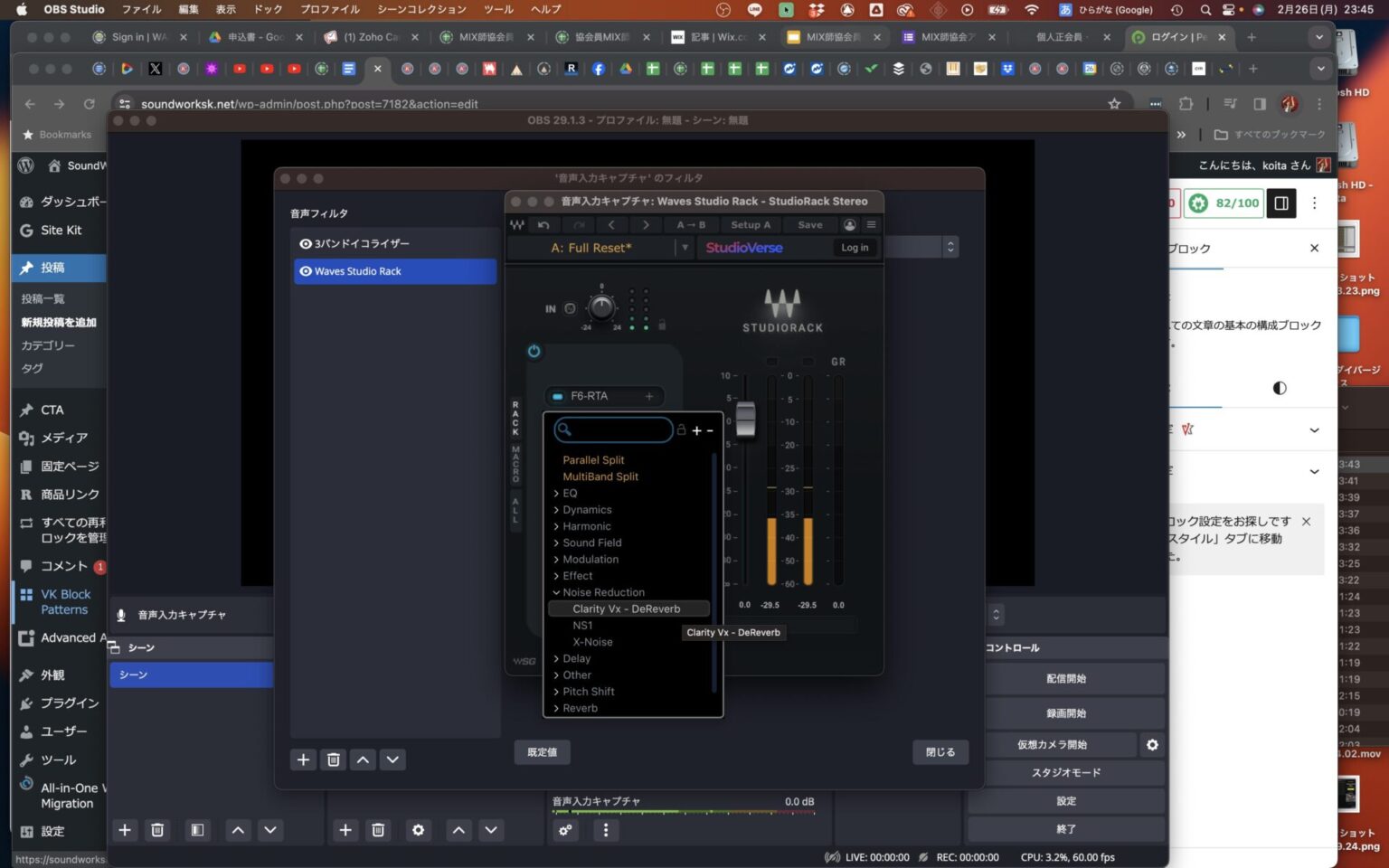The height and width of the screenshot is (868, 1389).
Task: Click the trash icon in the filter dialog
Action: [333, 759]
